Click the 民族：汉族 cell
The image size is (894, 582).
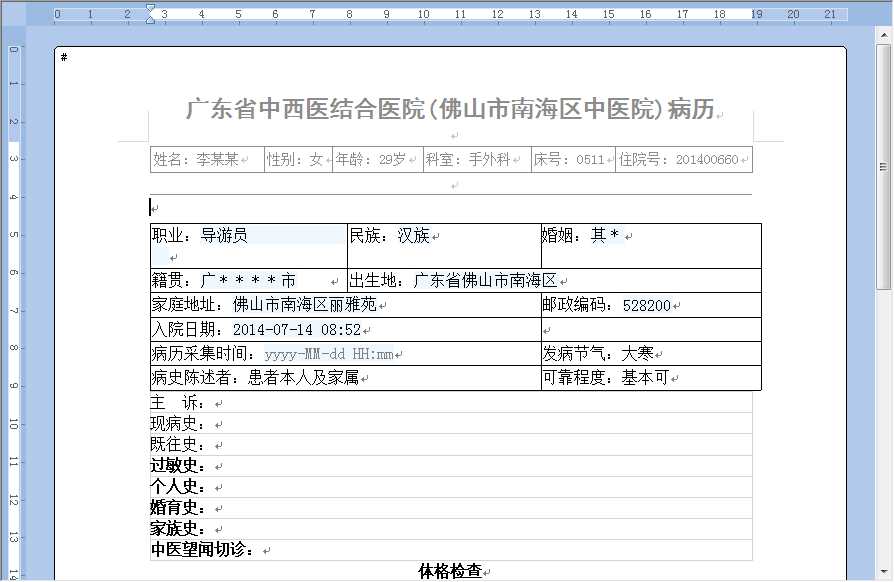(444, 246)
